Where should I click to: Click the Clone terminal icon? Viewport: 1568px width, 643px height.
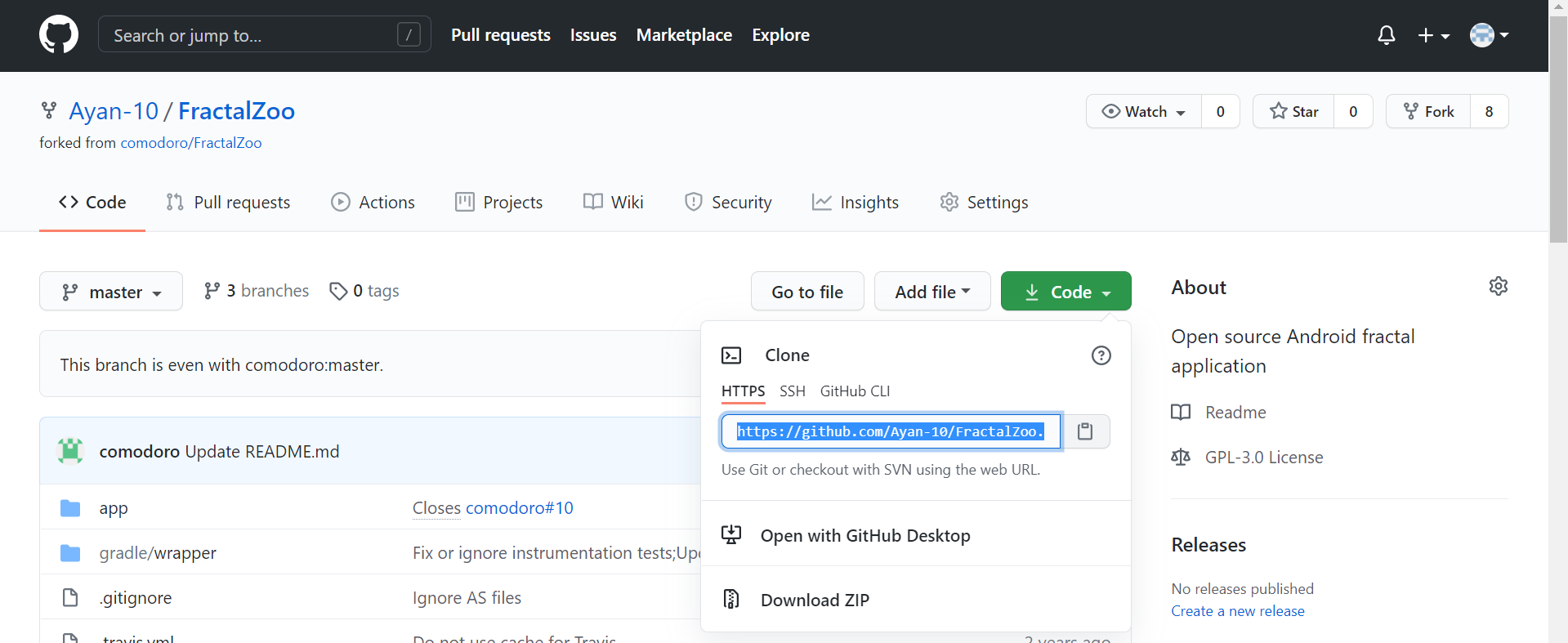pos(731,355)
